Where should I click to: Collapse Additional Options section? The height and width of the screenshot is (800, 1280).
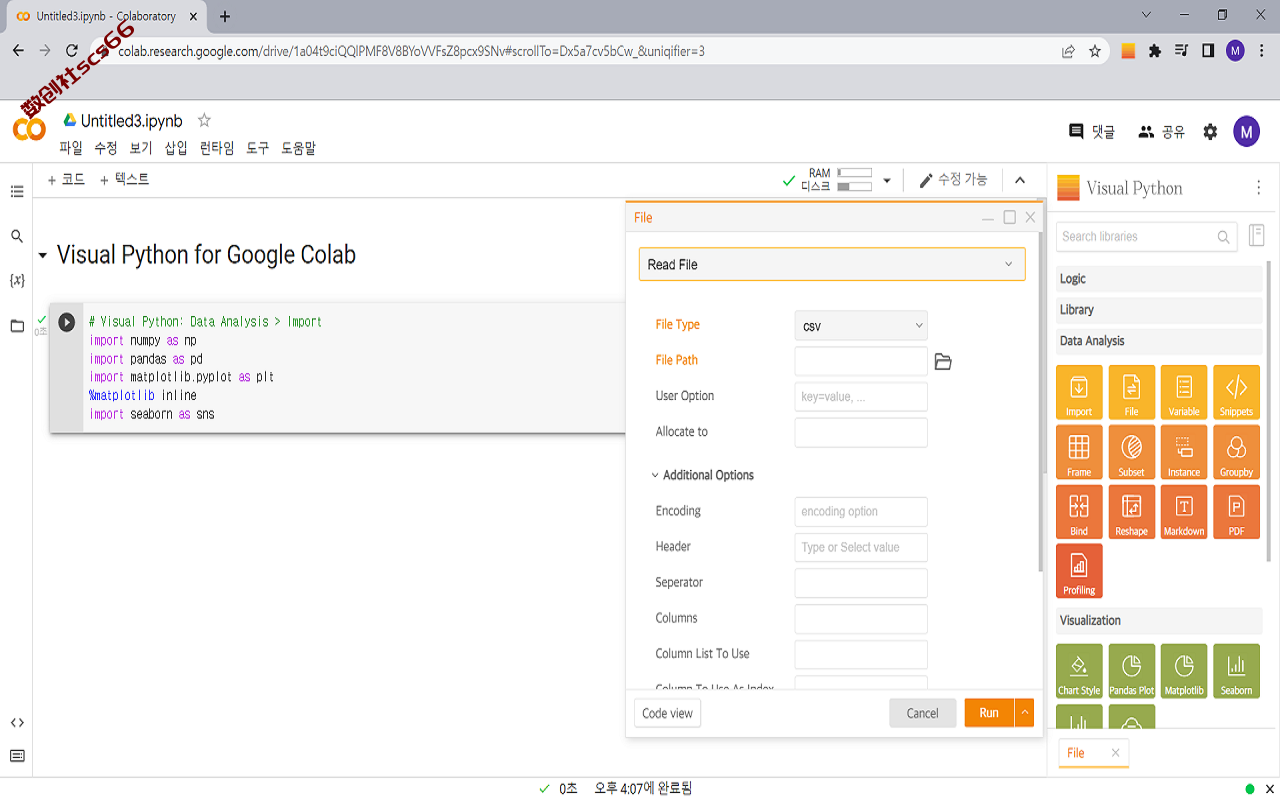[x=703, y=475]
